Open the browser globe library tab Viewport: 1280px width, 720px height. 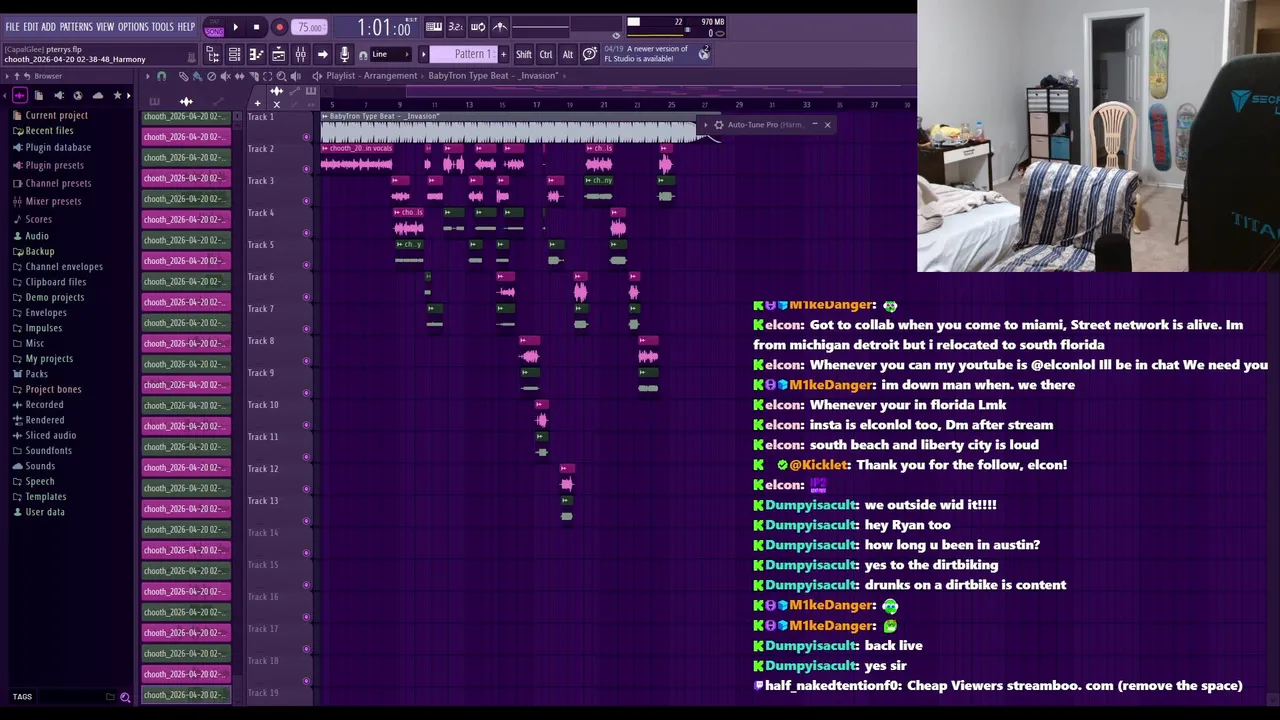point(78,95)
